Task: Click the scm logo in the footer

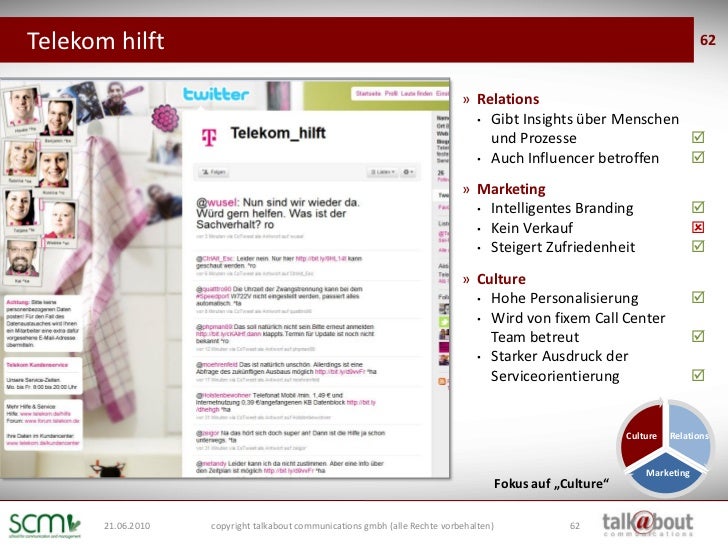Action: pos(45,525)
